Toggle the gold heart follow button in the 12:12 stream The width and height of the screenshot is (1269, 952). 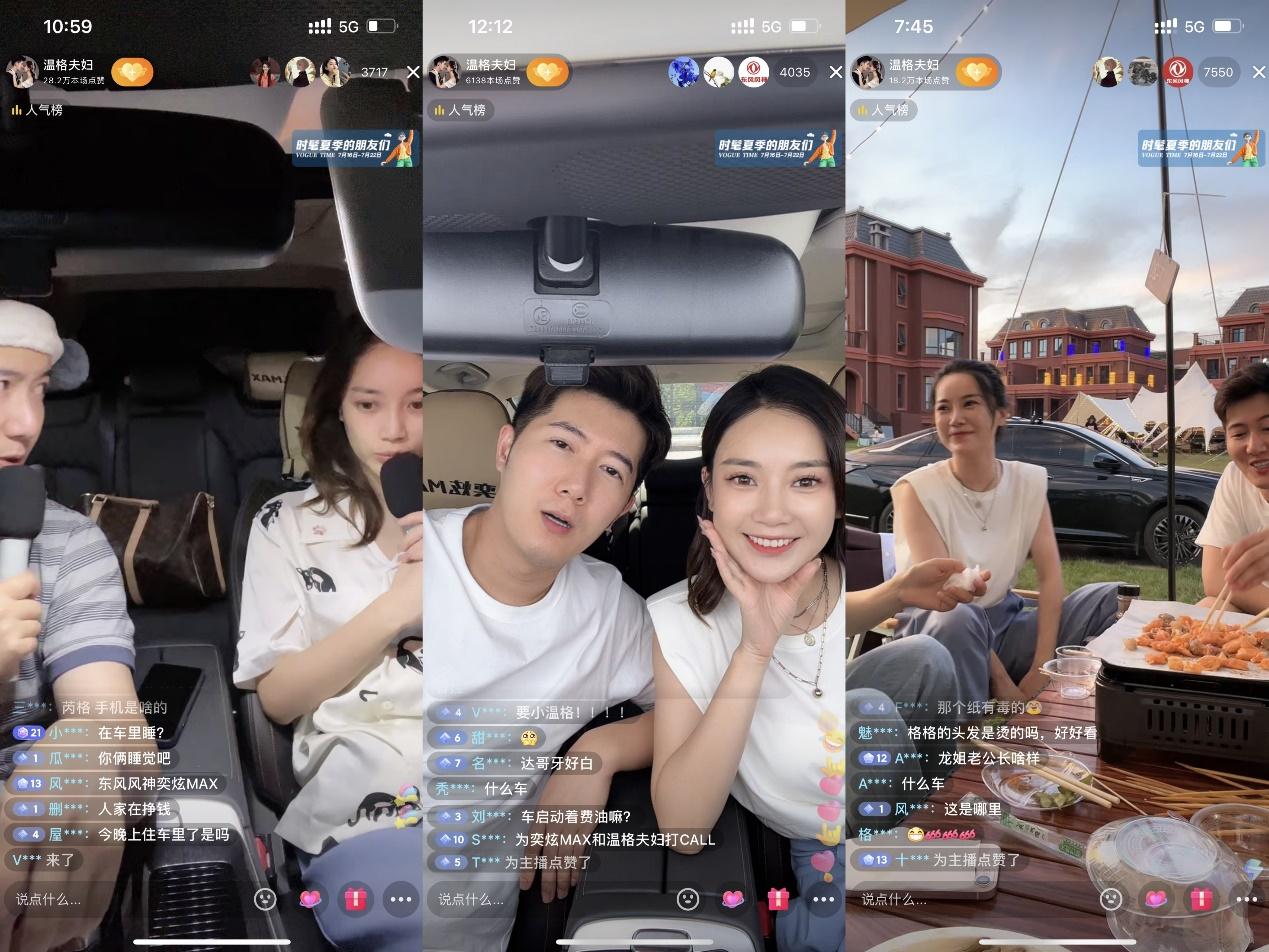point(547,72)
